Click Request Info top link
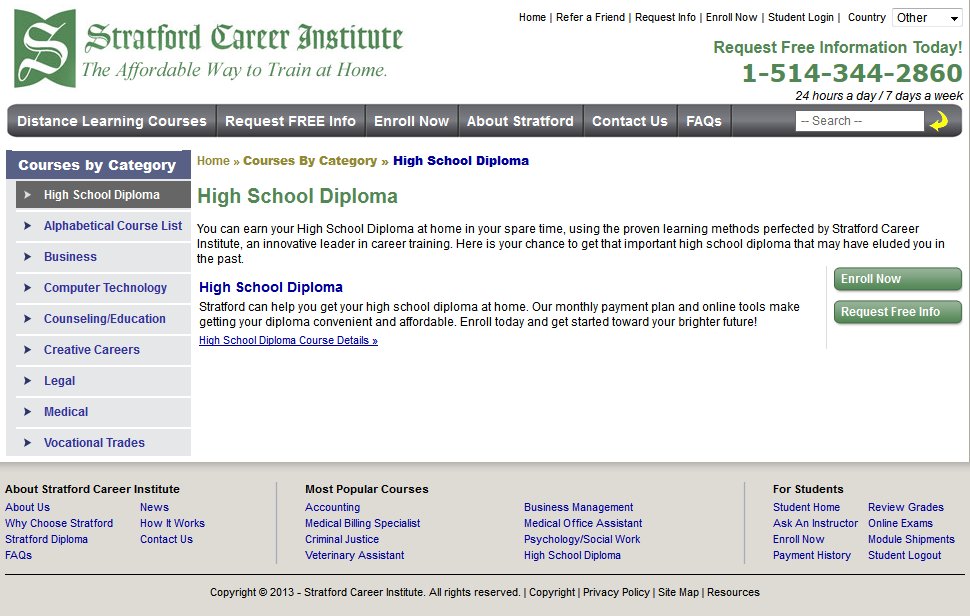Screen dimensions: 970x616 coord(665,17)
